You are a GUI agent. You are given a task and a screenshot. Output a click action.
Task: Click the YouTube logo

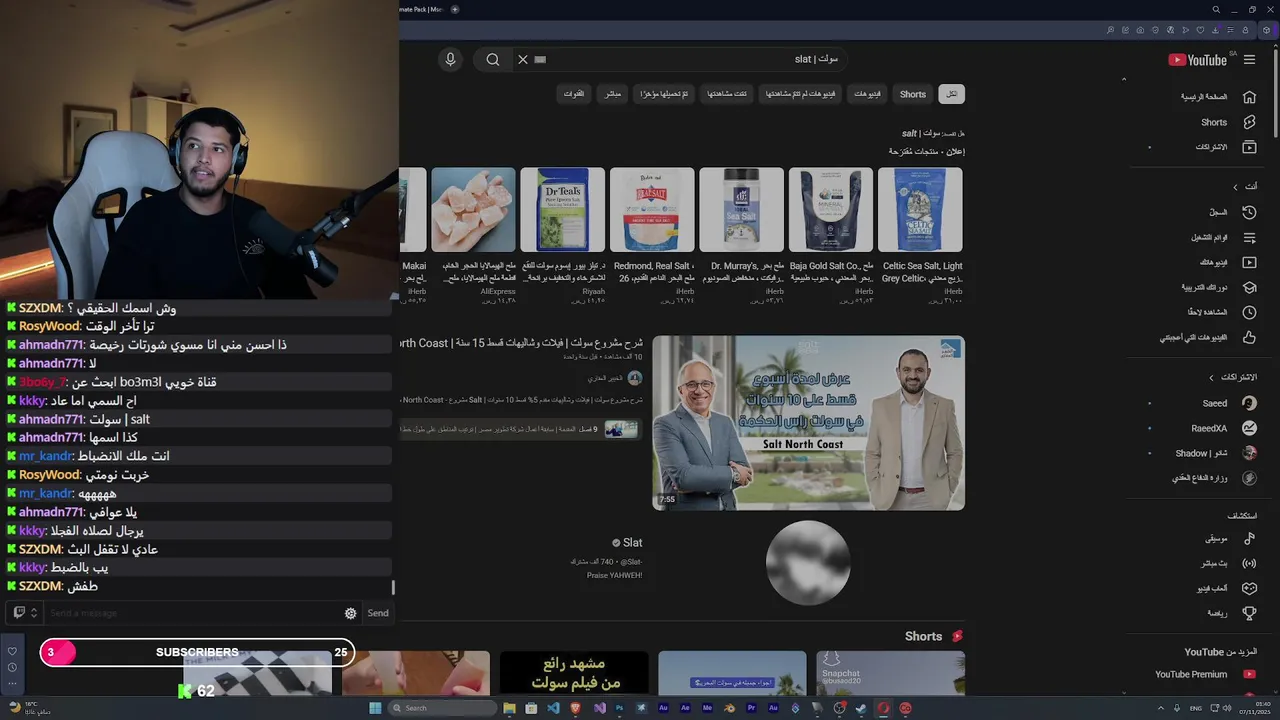[1197, 60]
